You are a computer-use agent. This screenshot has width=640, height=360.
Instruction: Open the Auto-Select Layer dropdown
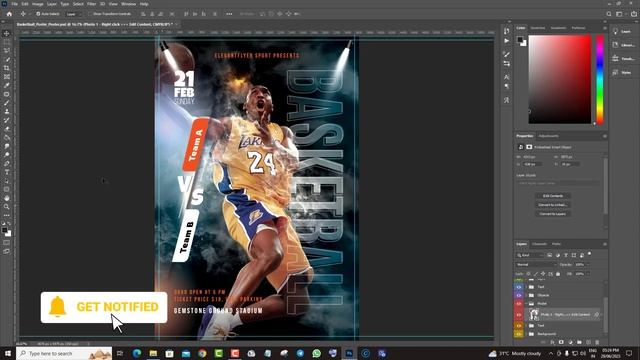point(73,14)
